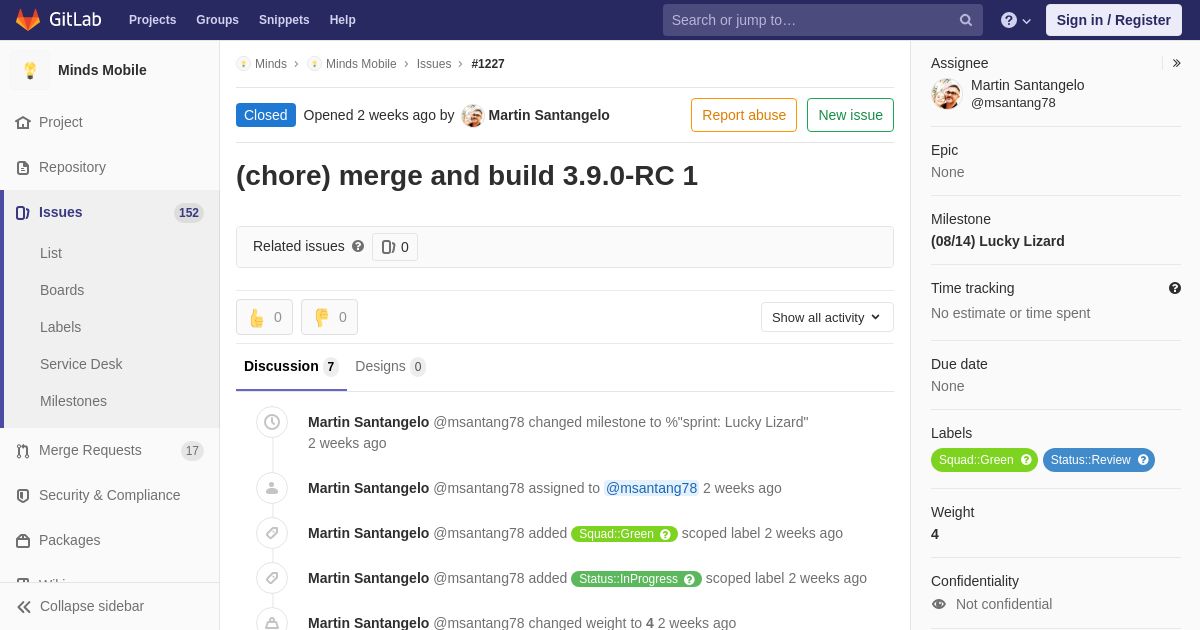Click the Issues breadcrumb link

[x=434, y=64]
